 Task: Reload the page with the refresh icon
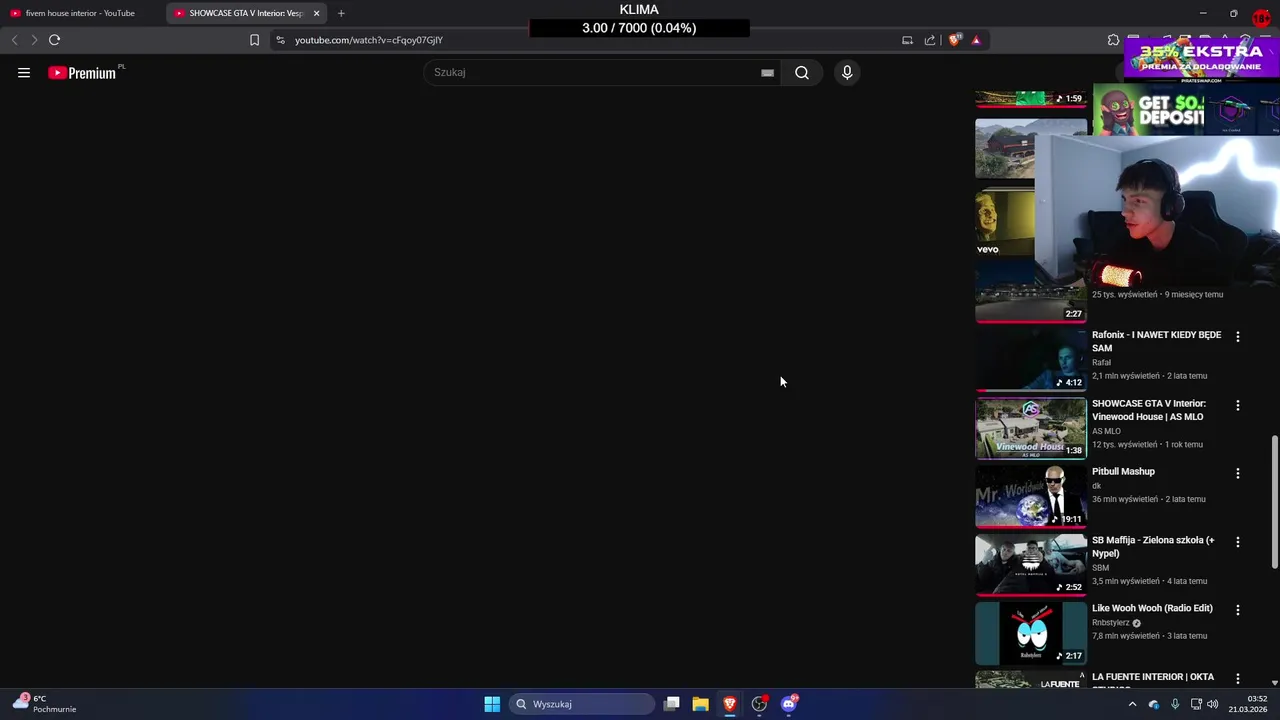click(x=54, y=40)
